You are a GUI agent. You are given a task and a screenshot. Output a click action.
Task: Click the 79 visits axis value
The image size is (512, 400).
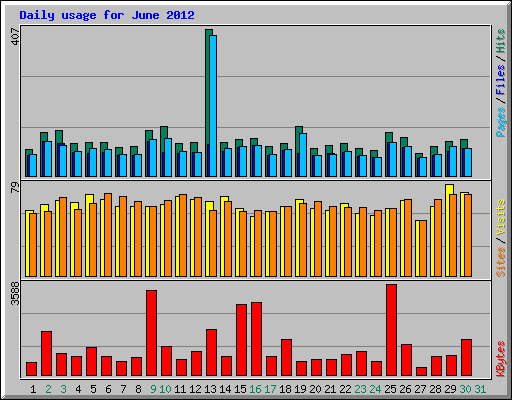click(16, 187)
